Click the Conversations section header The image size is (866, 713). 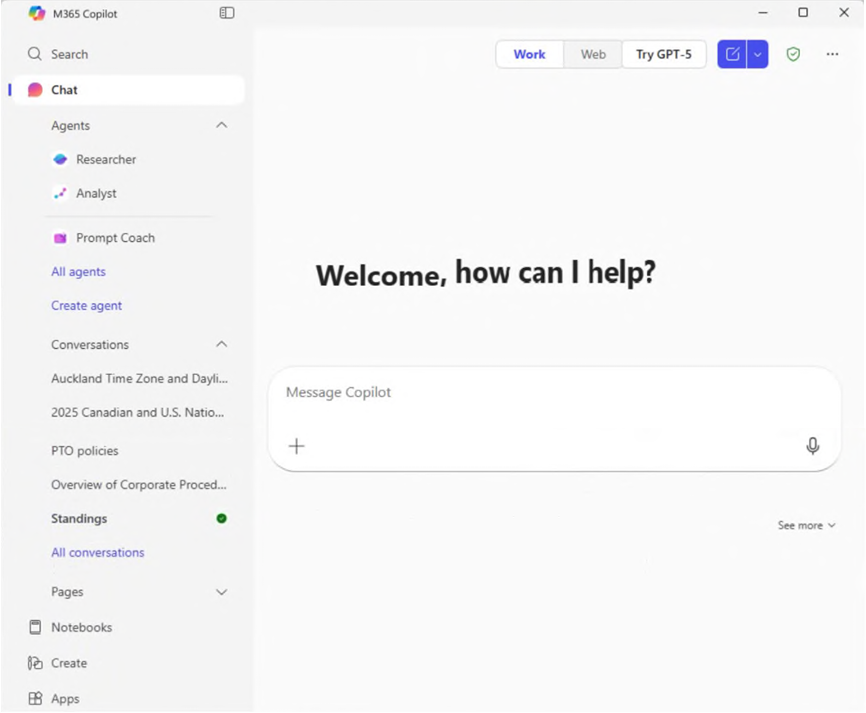(90, 345)
